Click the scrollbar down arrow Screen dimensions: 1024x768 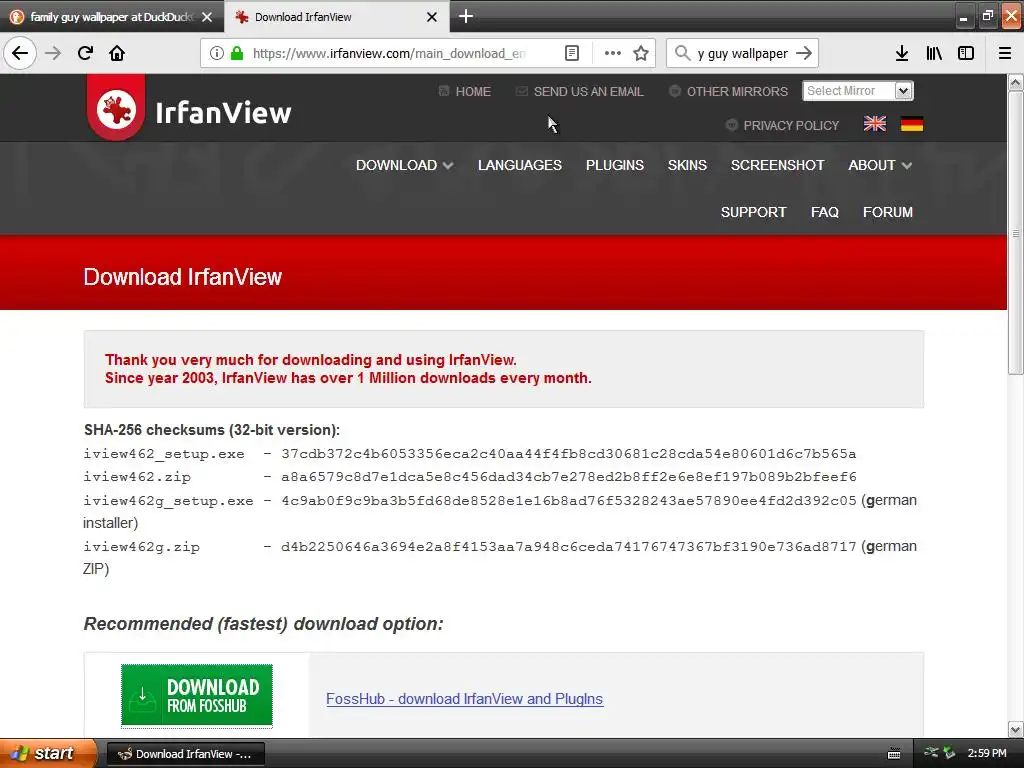click(1015, 729)
